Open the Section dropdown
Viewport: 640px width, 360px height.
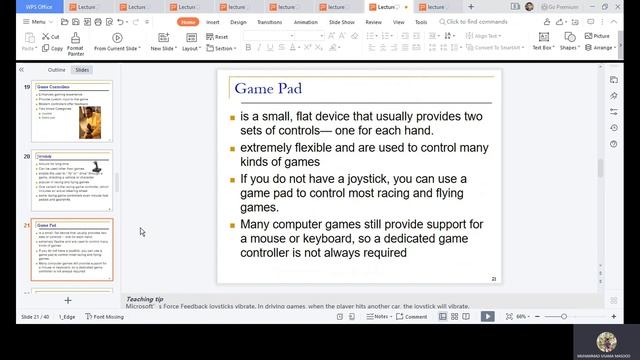[221, 48]
